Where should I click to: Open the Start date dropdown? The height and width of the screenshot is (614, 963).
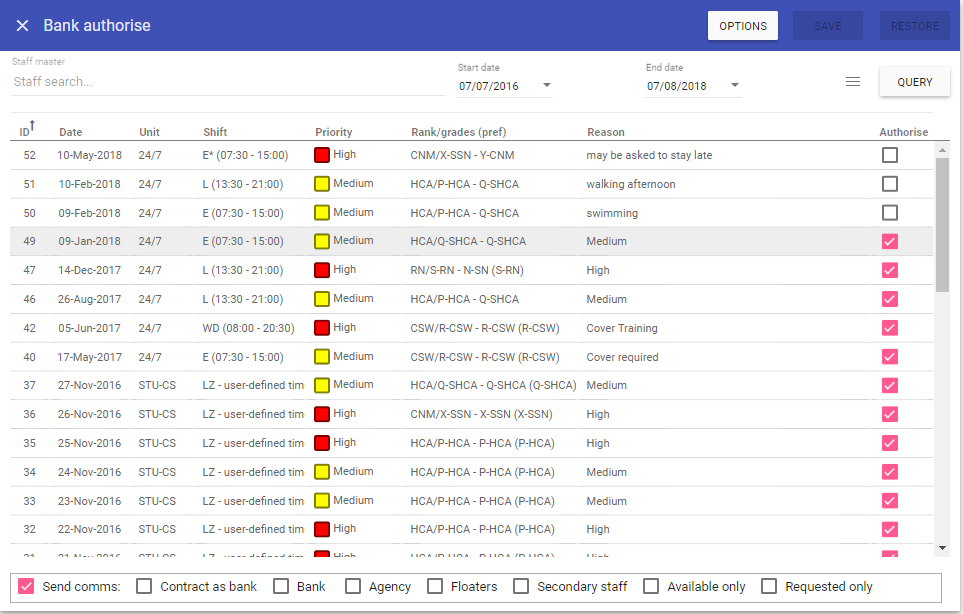click(547, 85)
